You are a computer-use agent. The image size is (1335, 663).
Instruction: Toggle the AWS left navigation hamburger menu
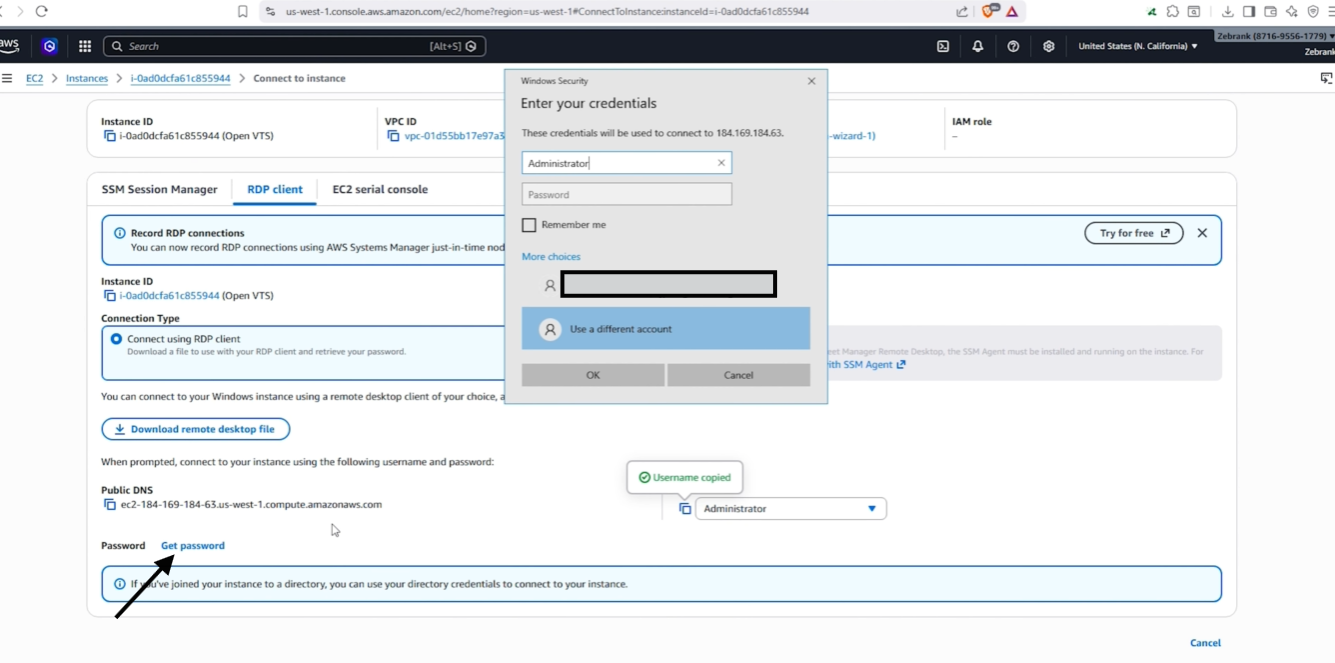click(x=7, y=78)
